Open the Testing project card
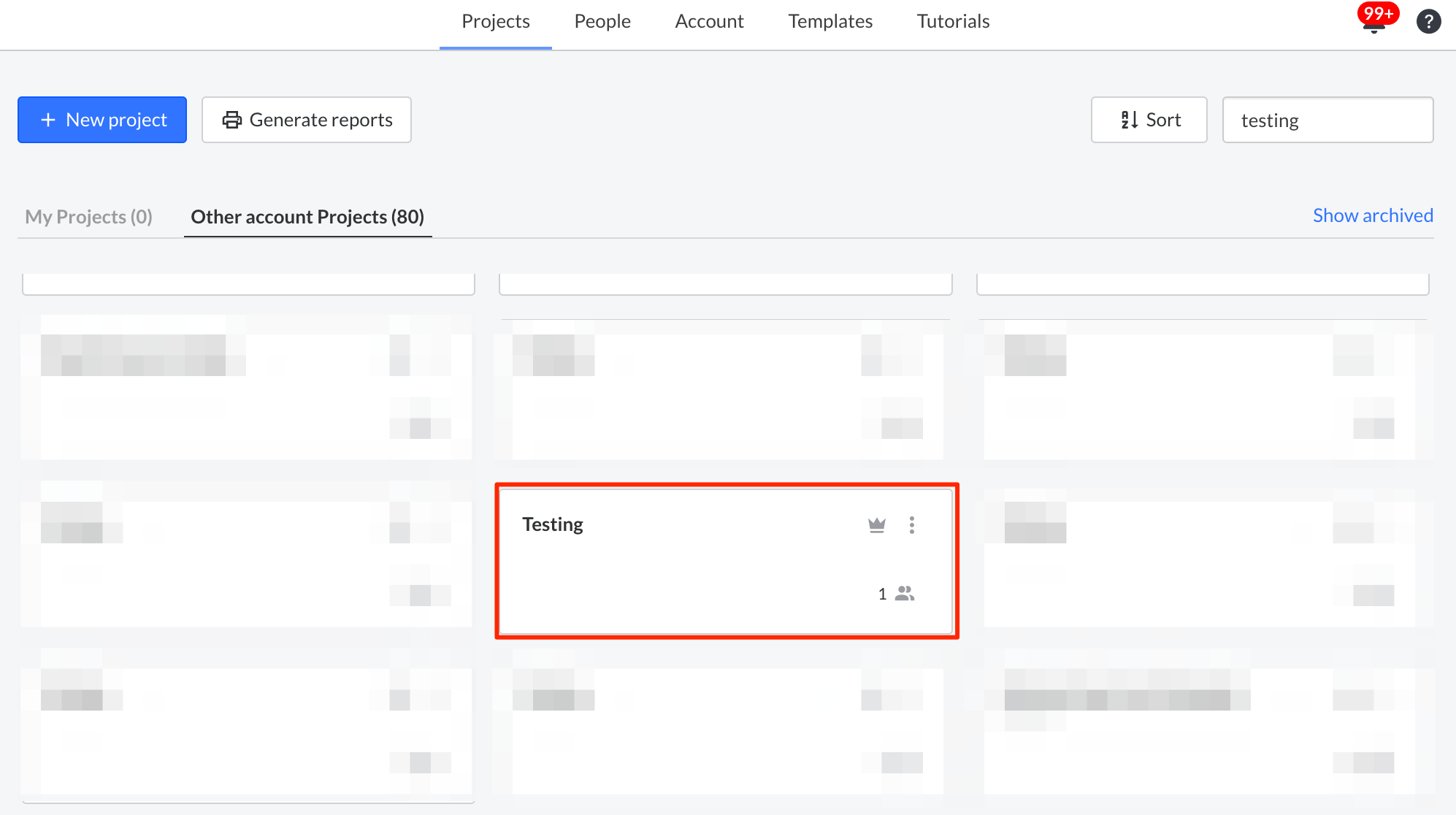The image size is (1456, 815). [701, 570]
